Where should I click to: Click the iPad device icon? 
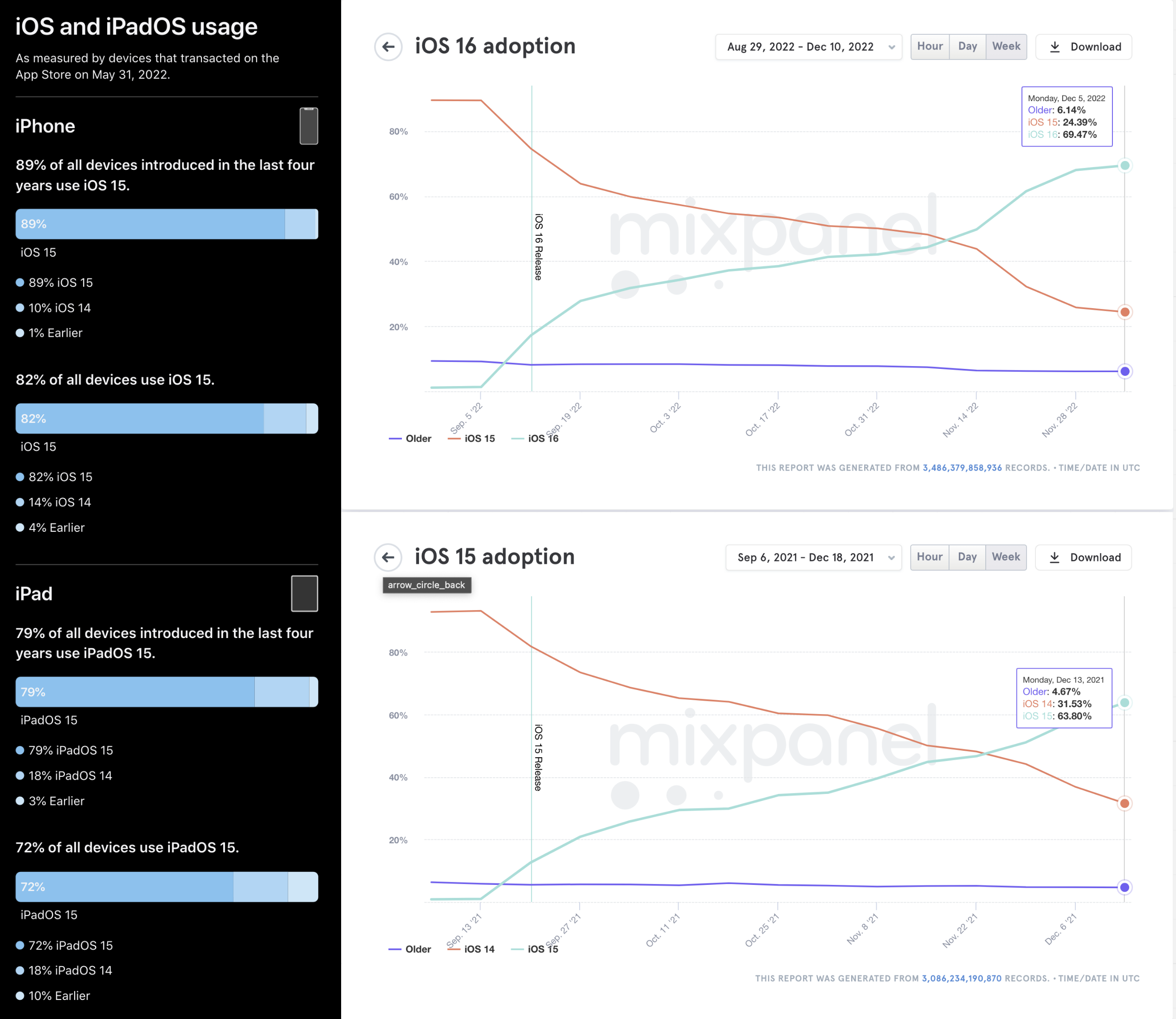point(304,593)
